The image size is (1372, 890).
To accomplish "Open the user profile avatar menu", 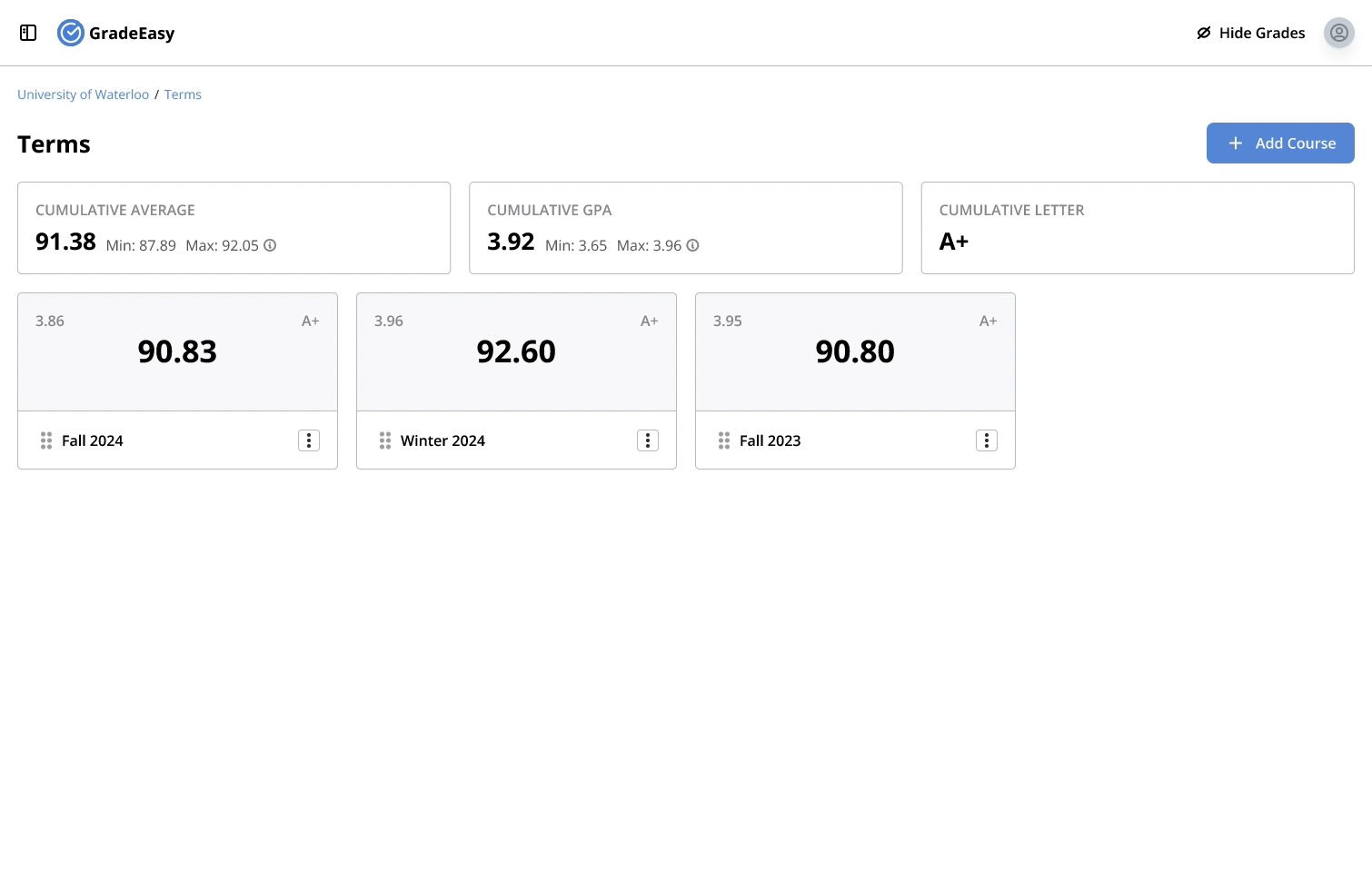I will [1338, 33].
